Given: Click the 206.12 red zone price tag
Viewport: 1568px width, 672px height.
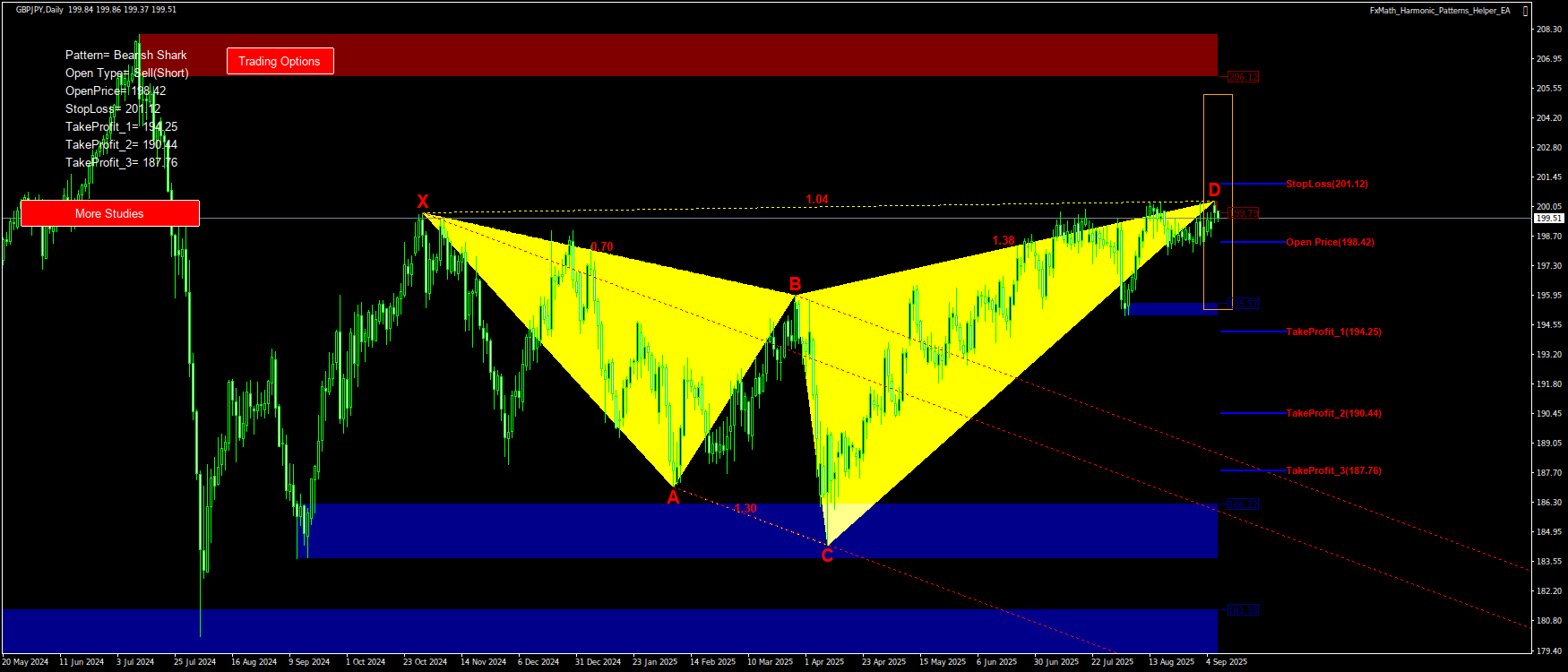Looking at the screenshot, I should (x=1243, y=77).
